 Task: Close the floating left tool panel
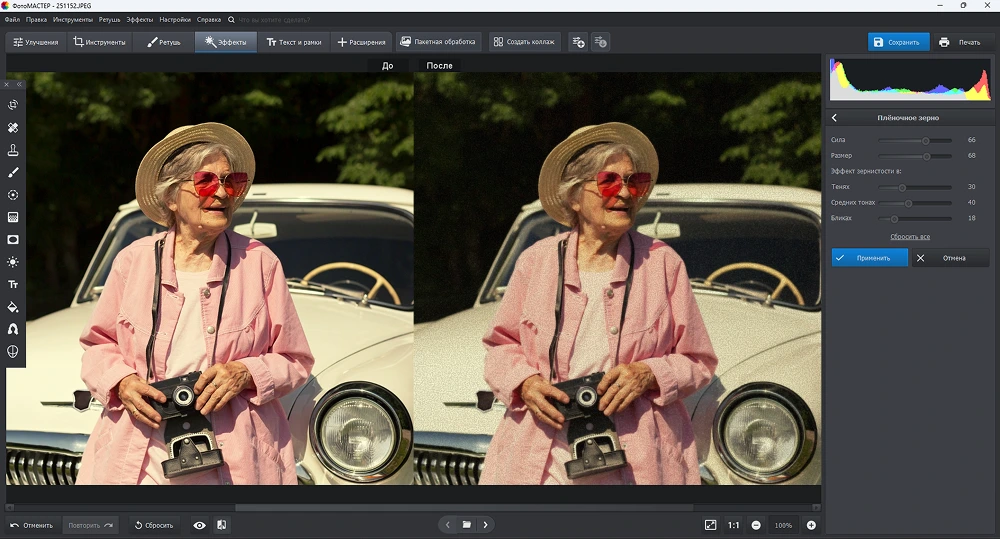tap(6, 84)
